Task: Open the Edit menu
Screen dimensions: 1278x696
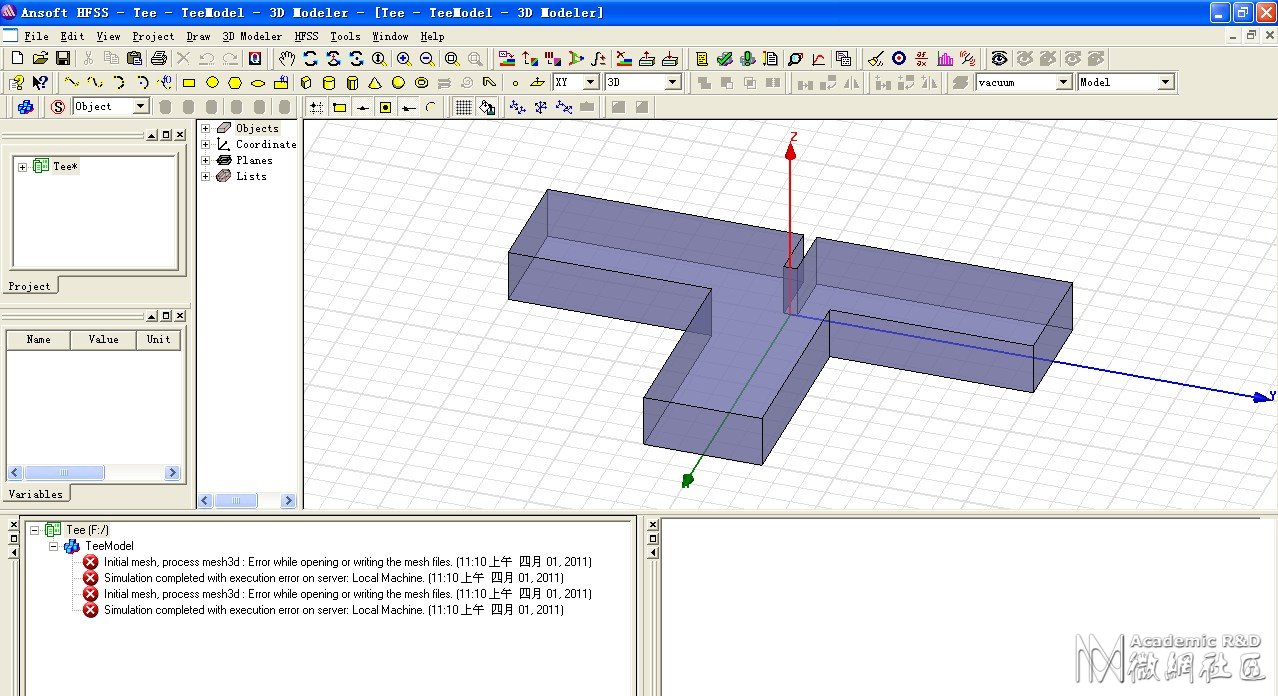Action: [72, 36]
